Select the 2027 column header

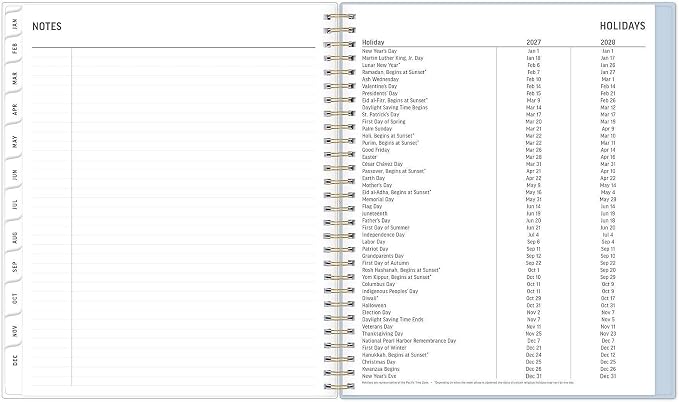pos(534,42)
